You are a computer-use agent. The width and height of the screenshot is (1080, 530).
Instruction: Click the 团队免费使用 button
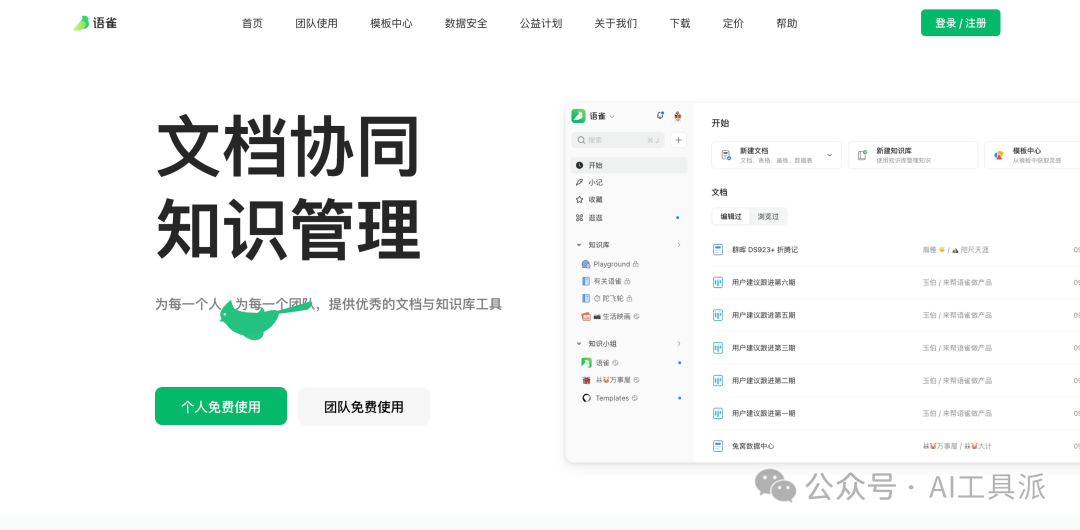(364, 407)
